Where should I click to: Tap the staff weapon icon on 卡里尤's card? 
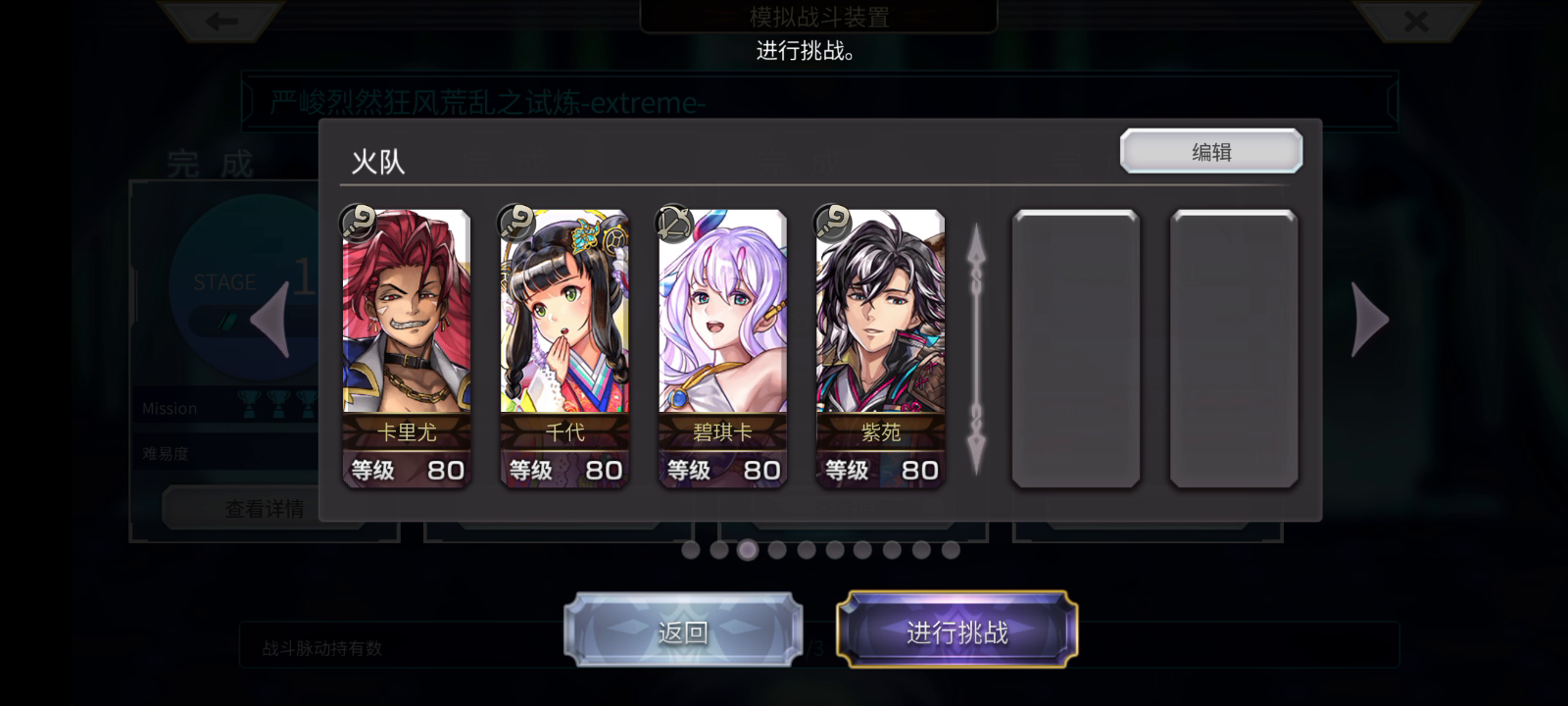(x=358, y=223)
